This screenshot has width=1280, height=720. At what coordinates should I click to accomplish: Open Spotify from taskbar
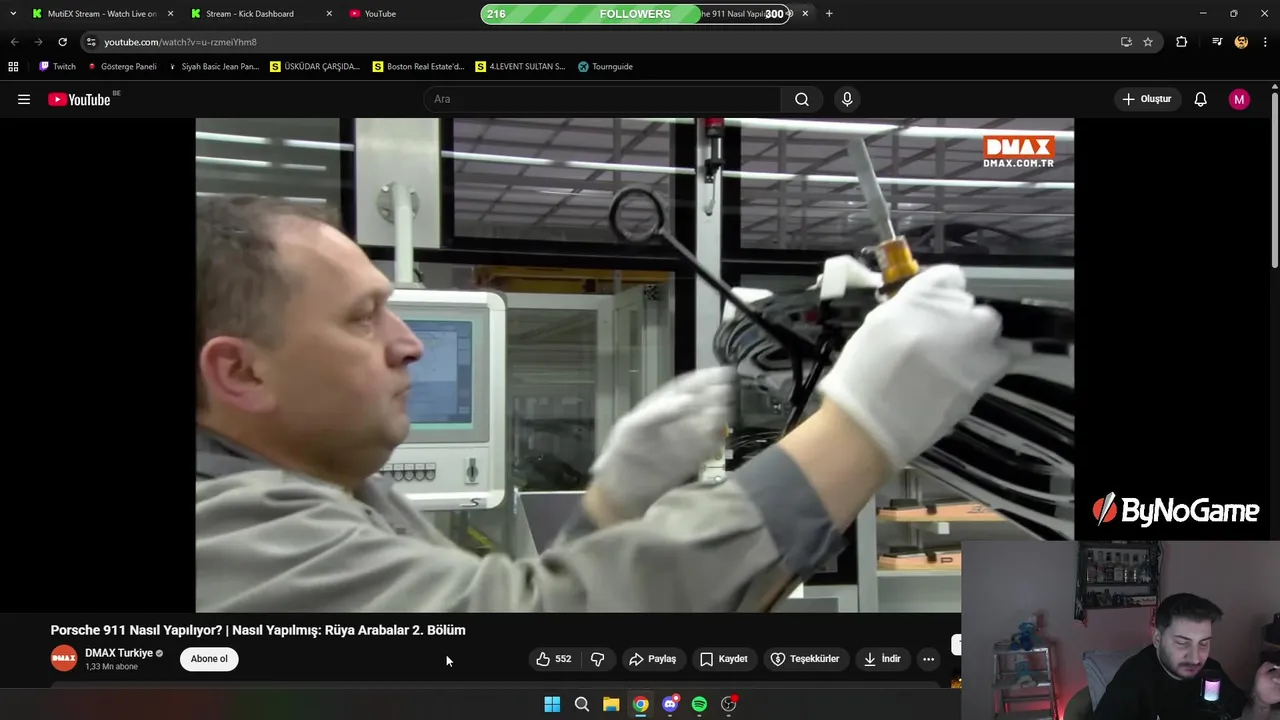[699, 704]
